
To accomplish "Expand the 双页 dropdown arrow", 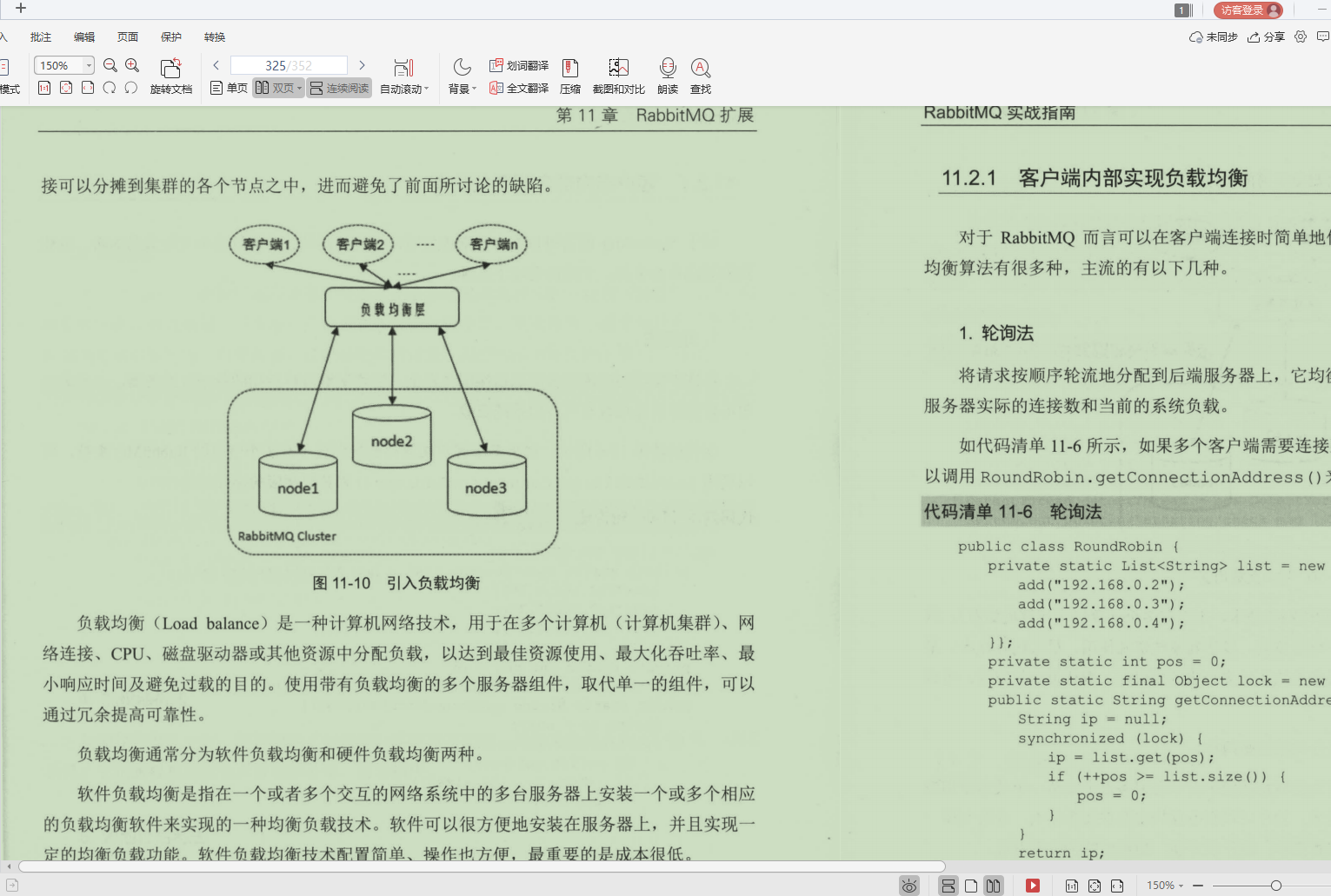I will [x=299, y=89].
